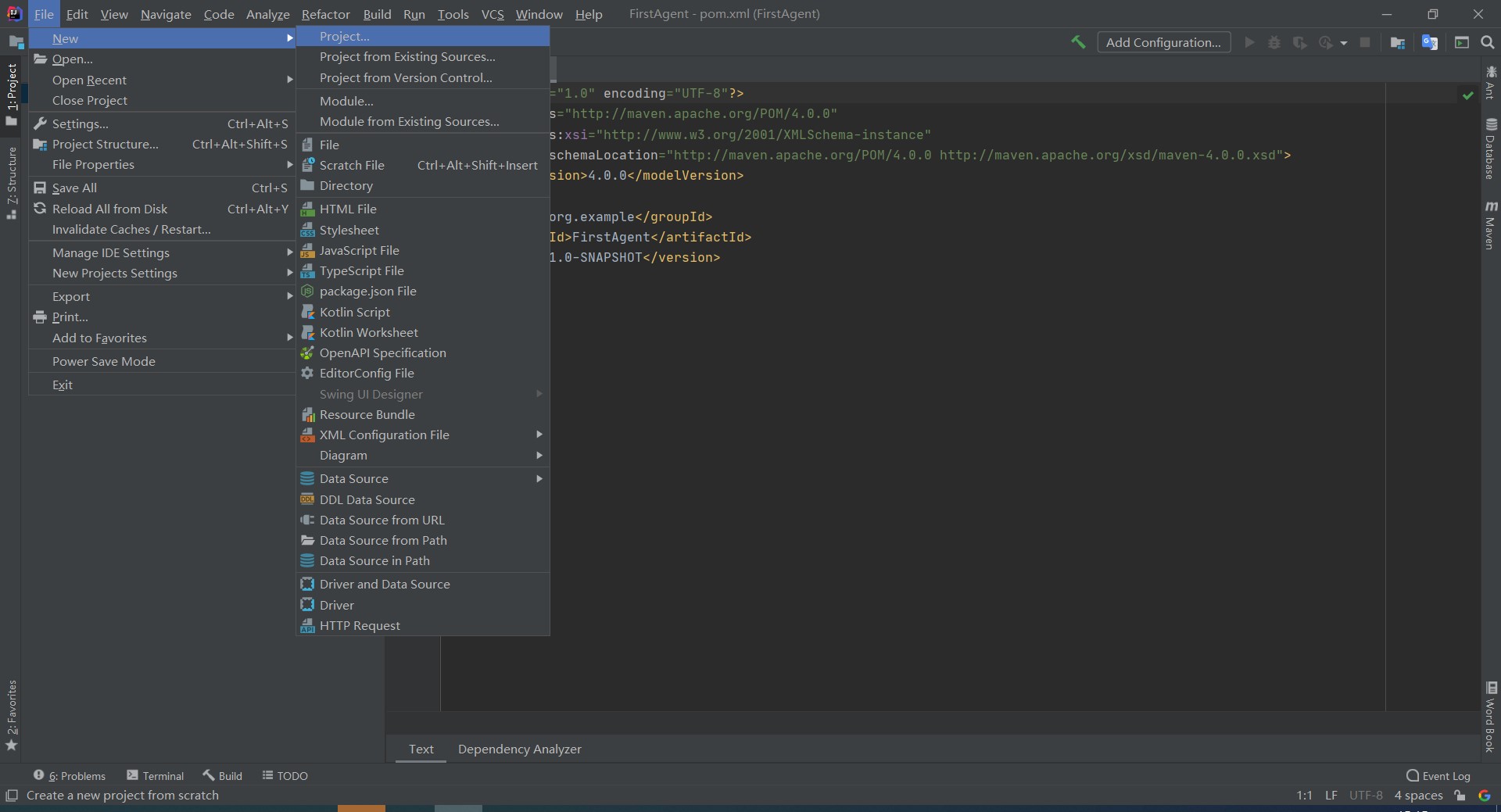Click the 4 spaces indent setting

point(1418,796)
